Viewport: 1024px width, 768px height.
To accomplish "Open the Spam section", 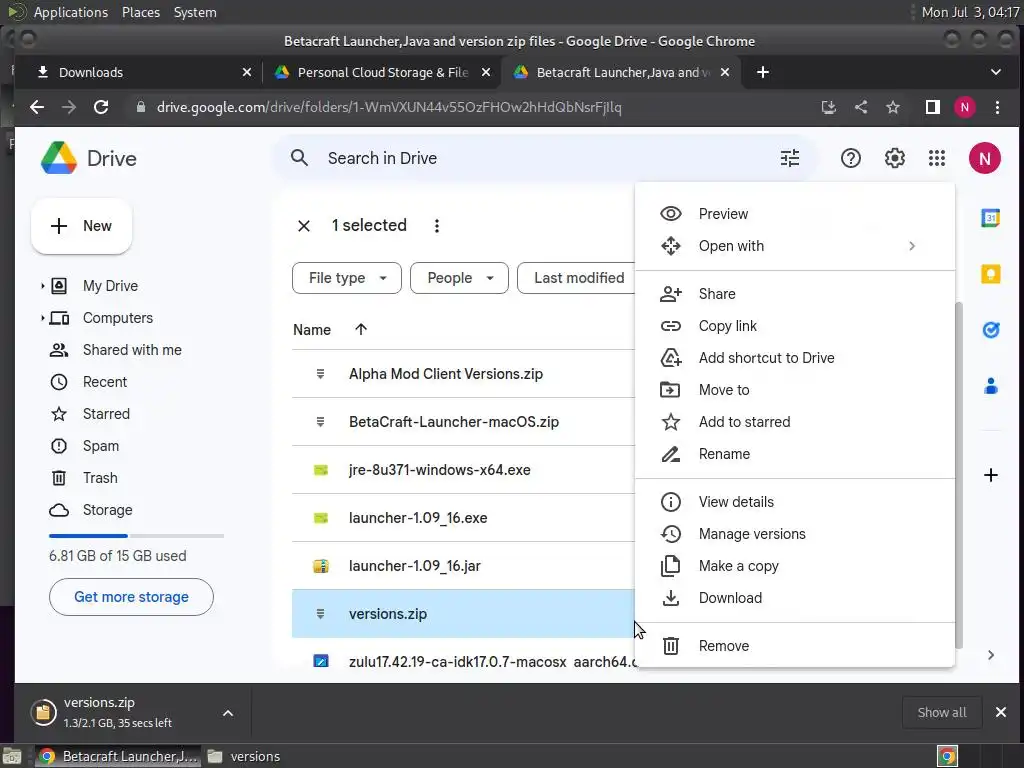I will pos(101,446).
